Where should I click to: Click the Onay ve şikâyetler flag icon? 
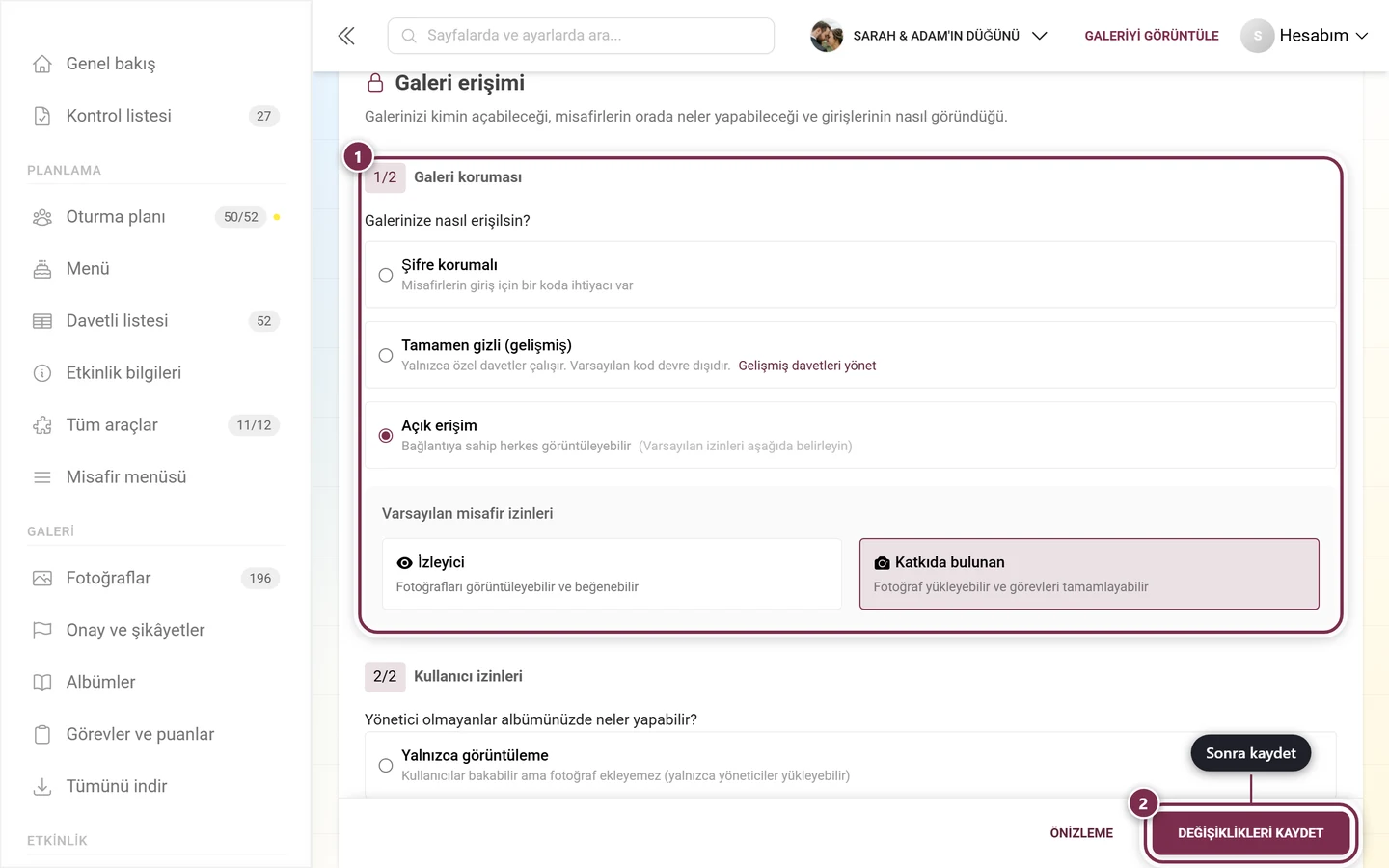click(42, 631)
